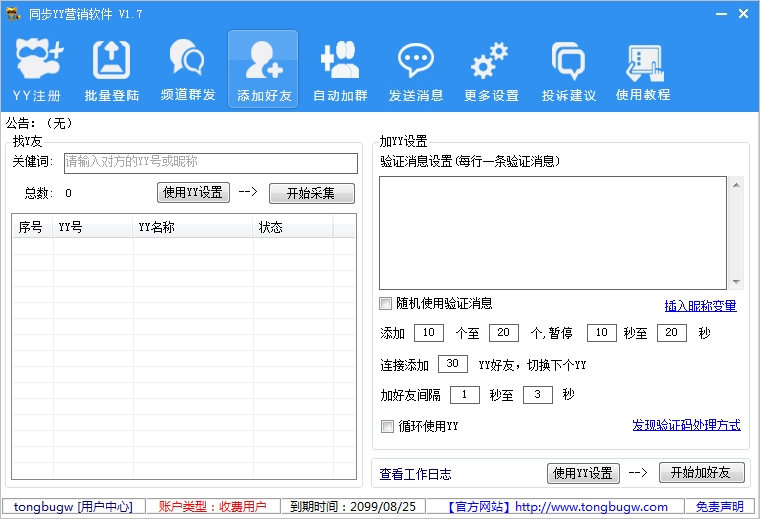Click the 账户类型：收费用户 status text
The image size is (760, 519).
(x=213, y=507)
